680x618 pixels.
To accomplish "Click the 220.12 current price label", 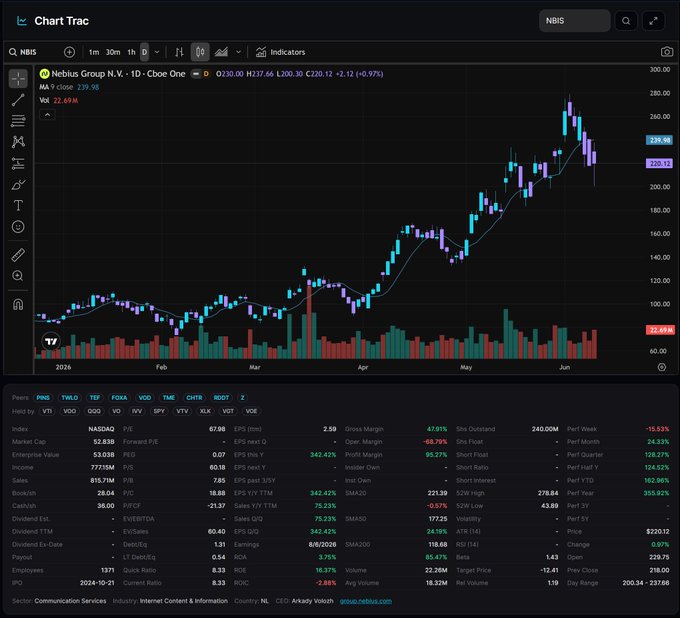I will pos(660,163).
